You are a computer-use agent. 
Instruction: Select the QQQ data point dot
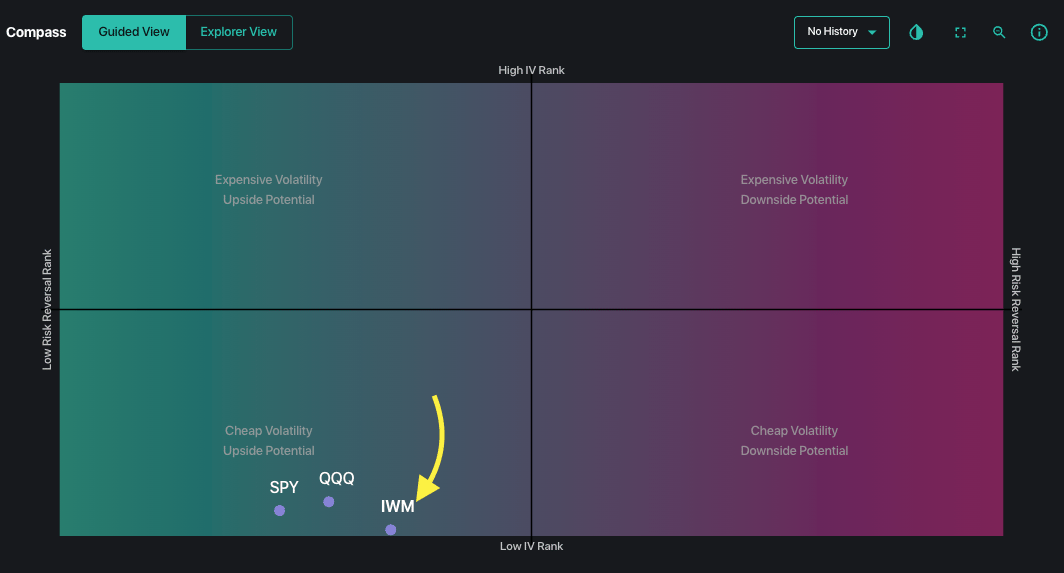pos(329,502)
